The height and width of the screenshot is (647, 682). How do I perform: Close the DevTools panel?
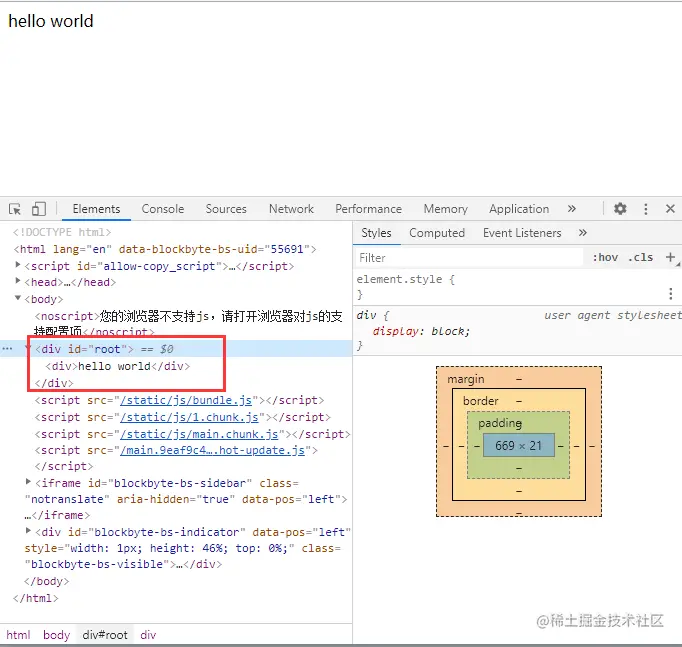click(670, 209)
